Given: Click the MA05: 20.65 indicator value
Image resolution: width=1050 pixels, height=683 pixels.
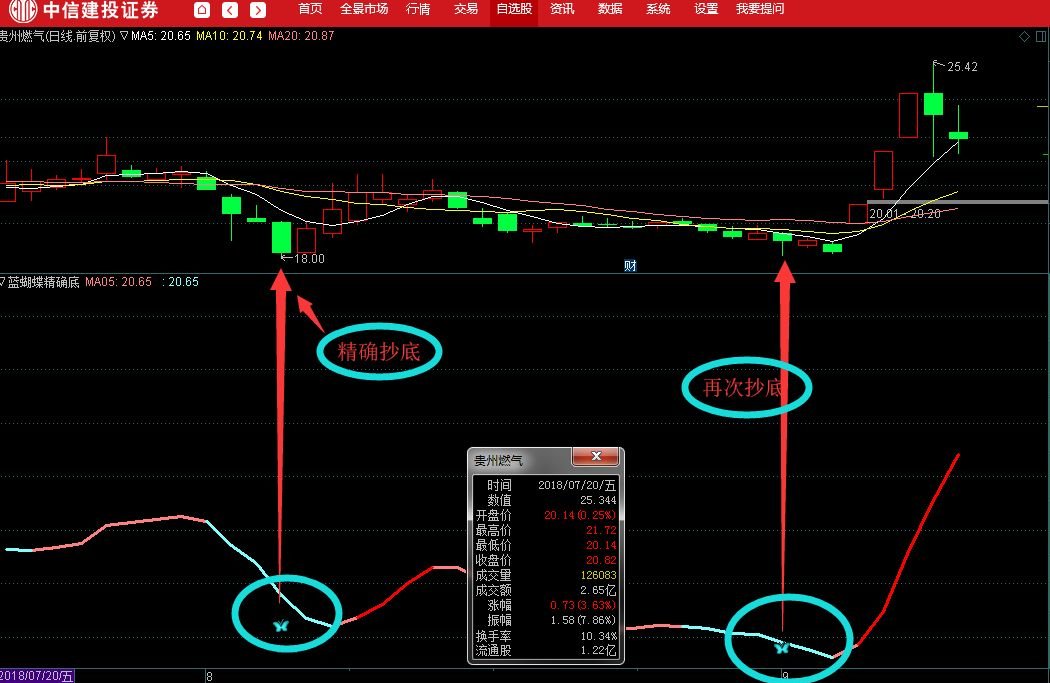Looking at the screenshot, I should [x=119, y=282].
